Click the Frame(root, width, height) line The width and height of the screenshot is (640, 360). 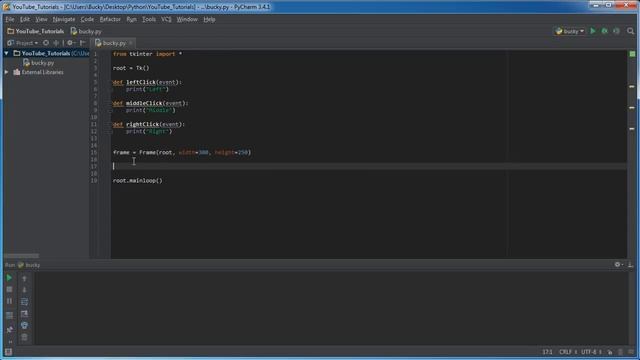click(182, 152)
